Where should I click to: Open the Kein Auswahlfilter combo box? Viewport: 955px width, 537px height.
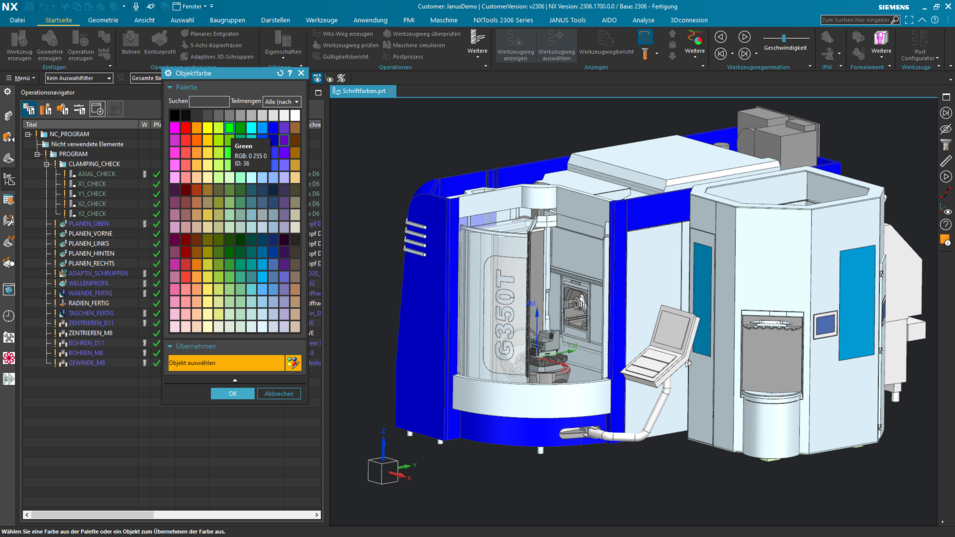click(x=79, y=78)
